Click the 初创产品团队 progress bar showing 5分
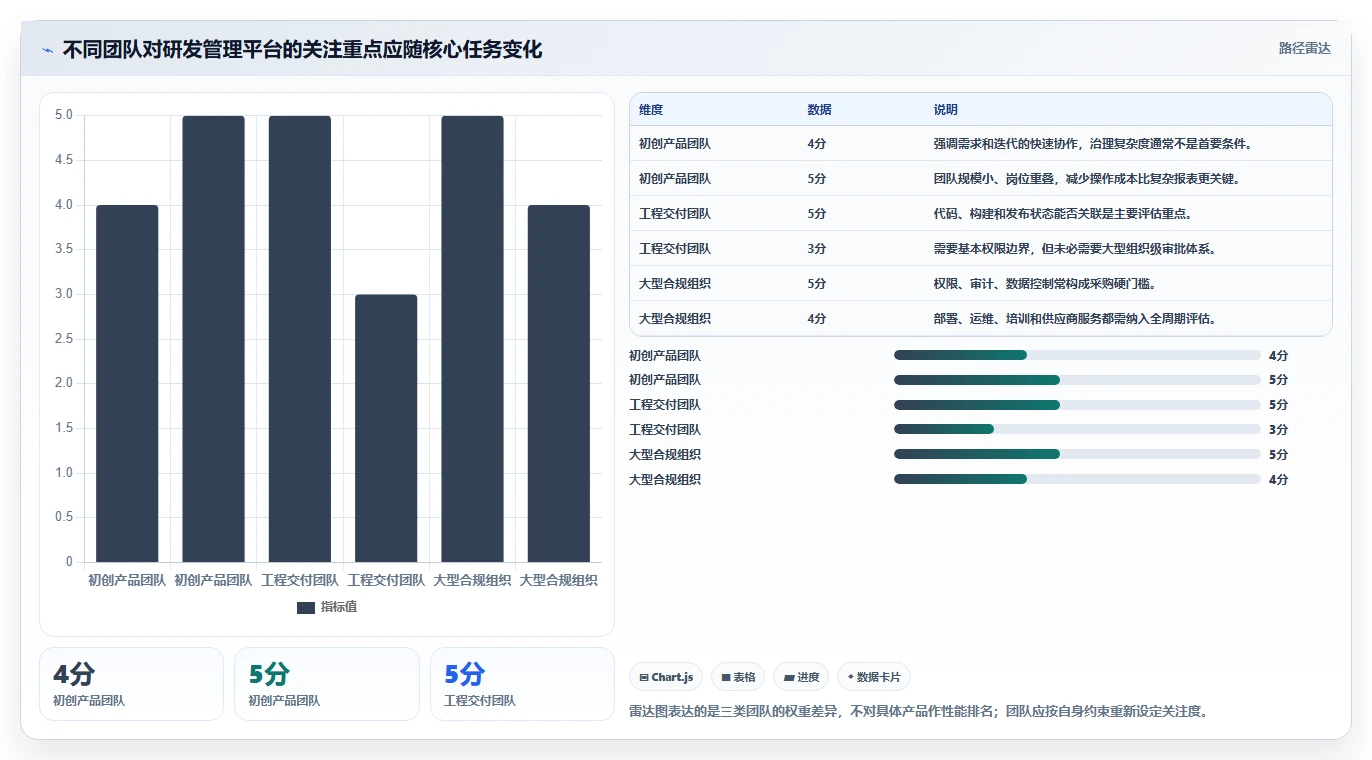This screenshot has height=760, width=1372. 1077,380
